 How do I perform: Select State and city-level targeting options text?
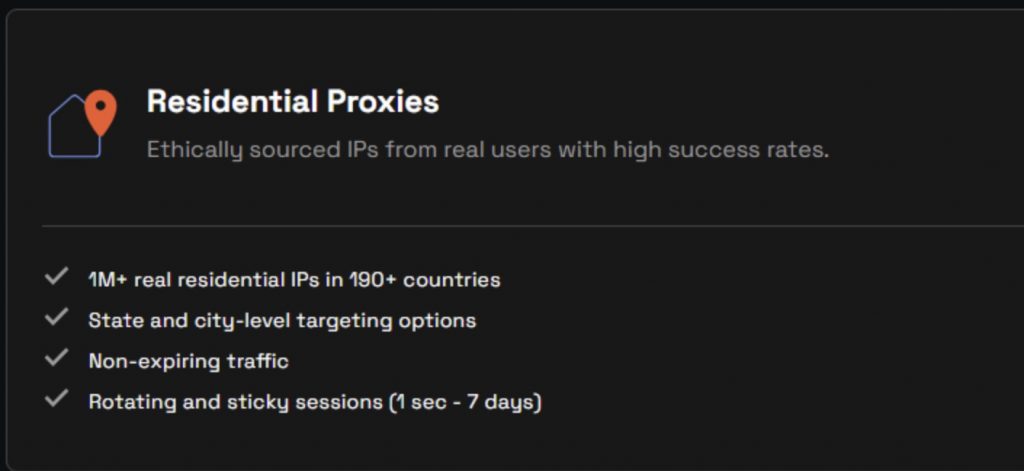[x=281, y=321]
